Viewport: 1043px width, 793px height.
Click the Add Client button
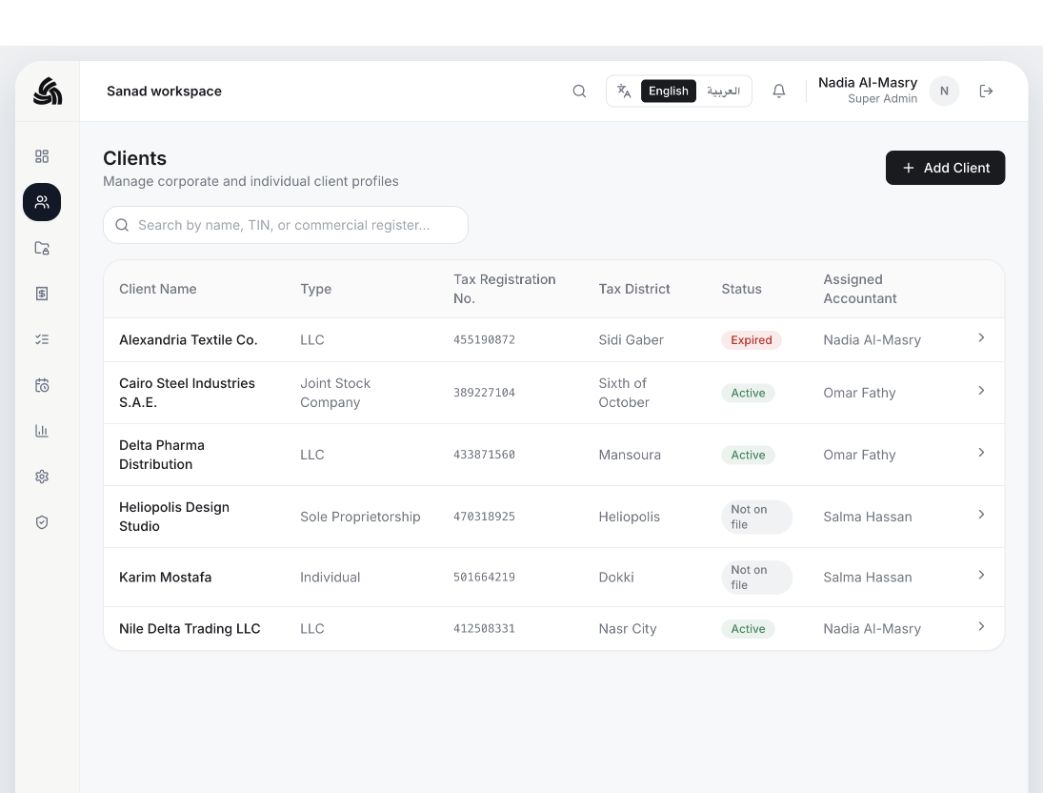pyautogui.click(x=945, y=168)
